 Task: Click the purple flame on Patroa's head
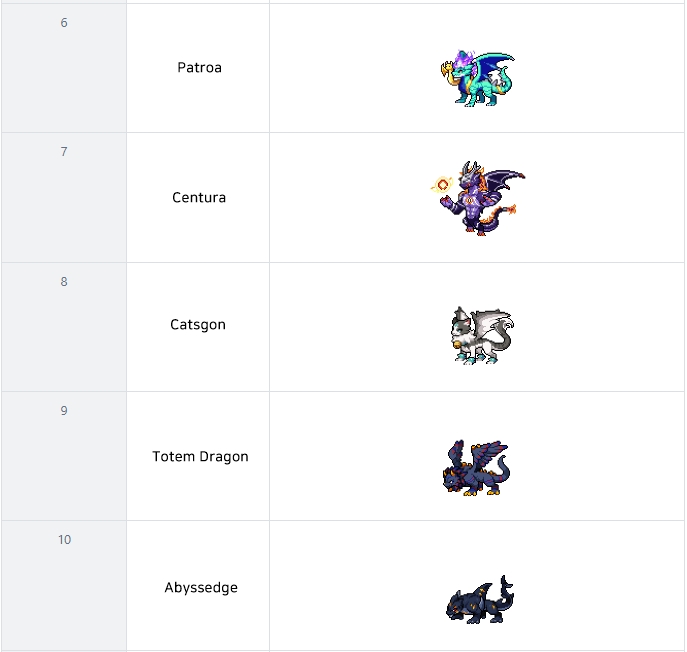[464, 58]
